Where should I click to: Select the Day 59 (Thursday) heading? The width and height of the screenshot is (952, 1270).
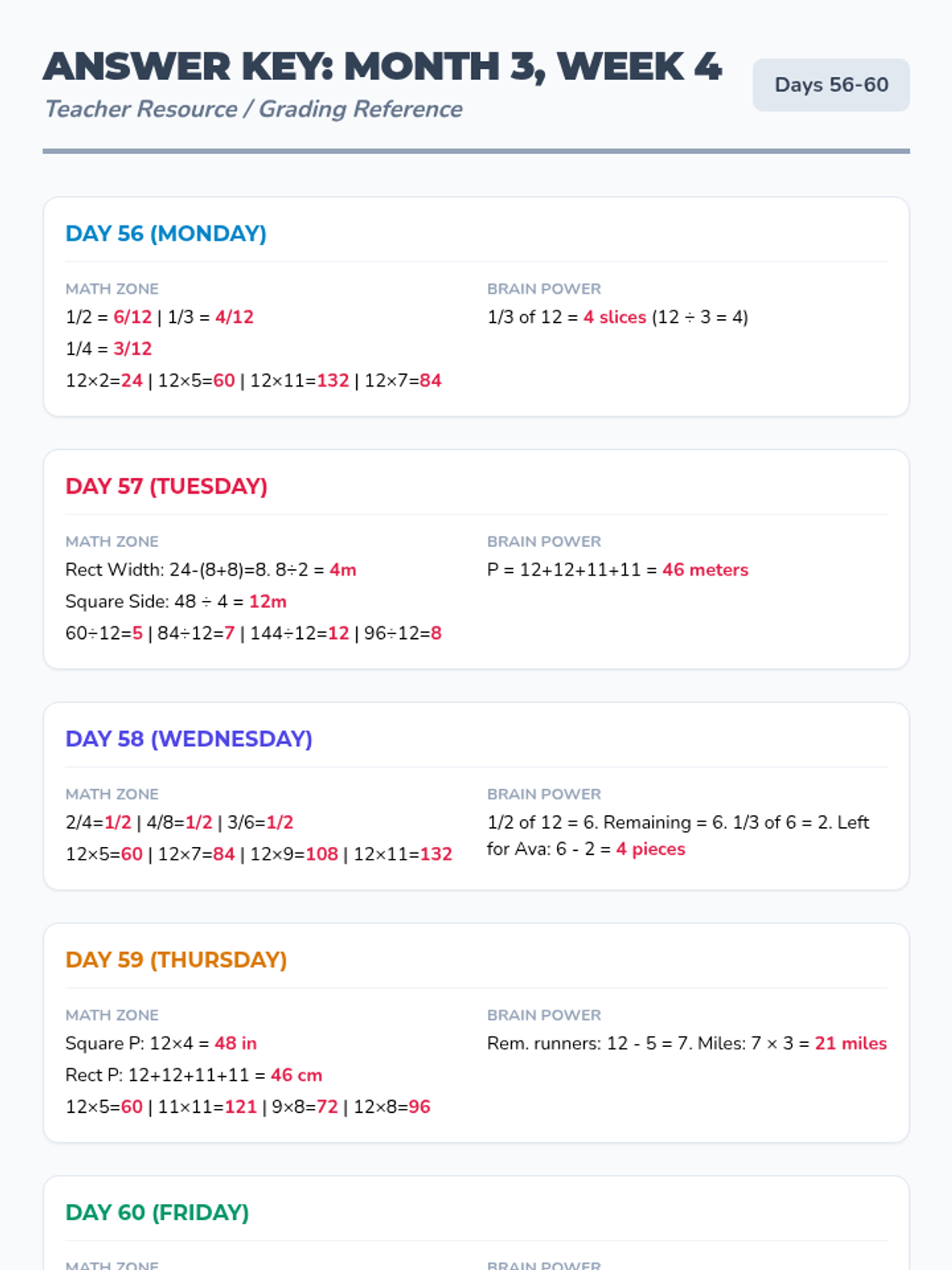176,960
